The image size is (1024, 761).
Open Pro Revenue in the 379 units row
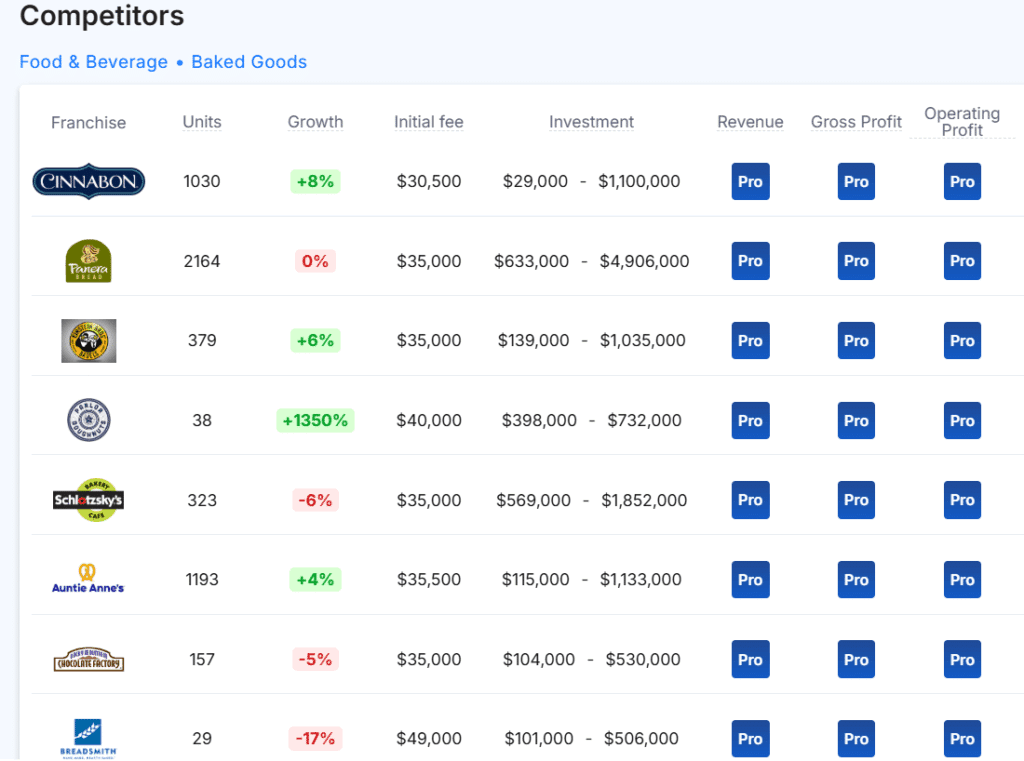(750, 341)
